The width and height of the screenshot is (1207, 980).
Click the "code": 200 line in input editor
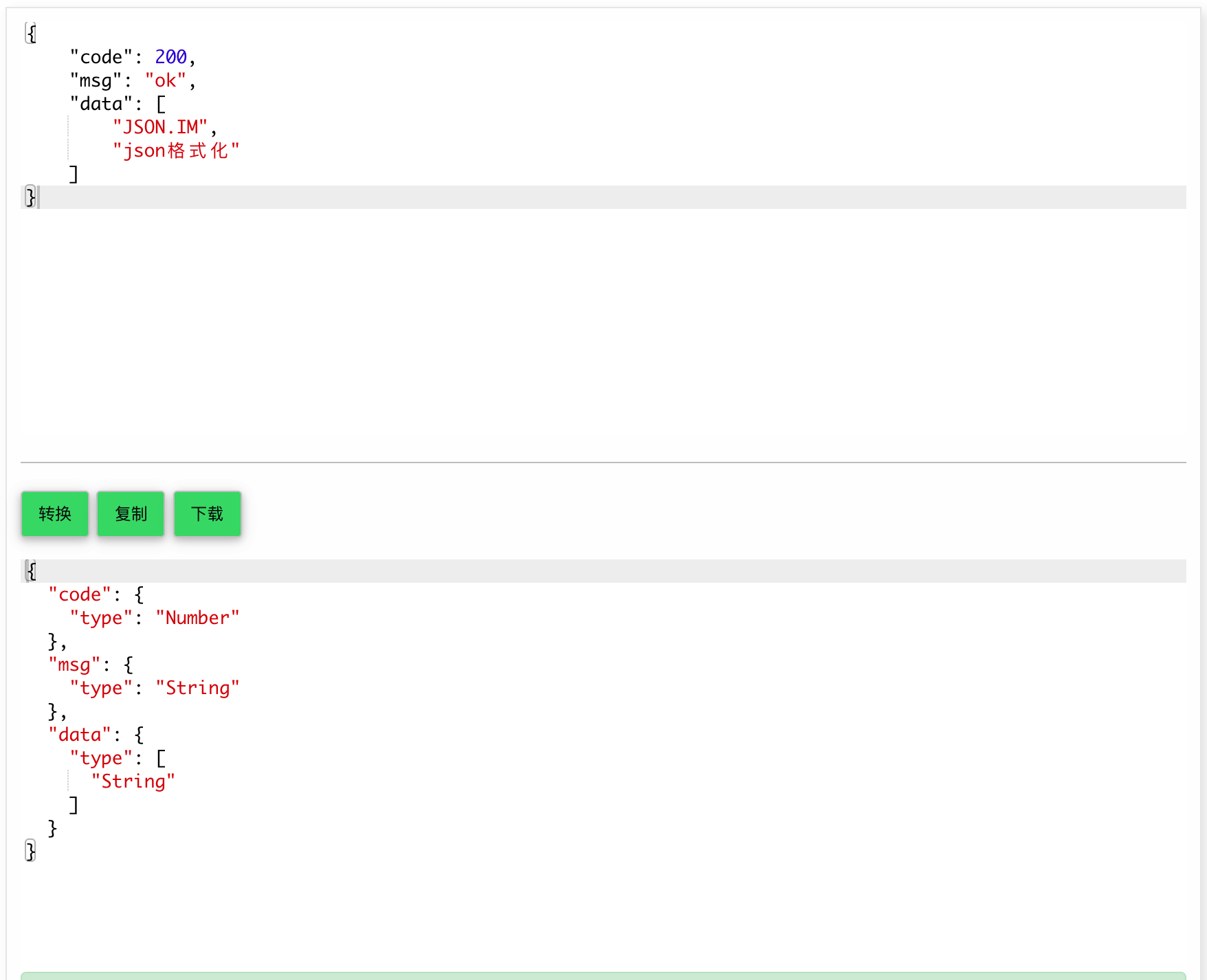(x=133, y=57)
